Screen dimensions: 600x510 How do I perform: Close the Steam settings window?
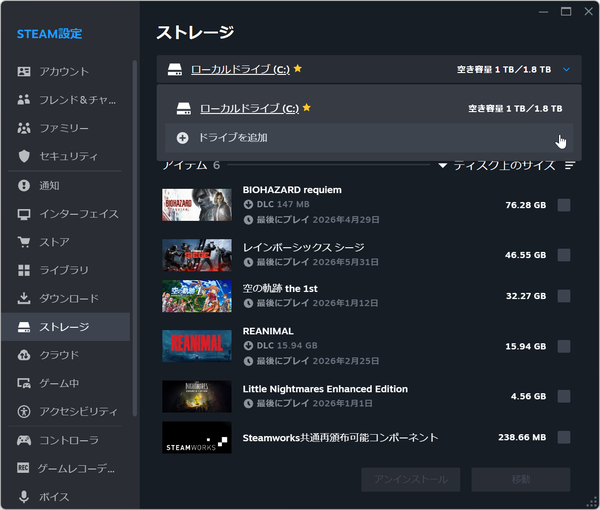(589, 11)
